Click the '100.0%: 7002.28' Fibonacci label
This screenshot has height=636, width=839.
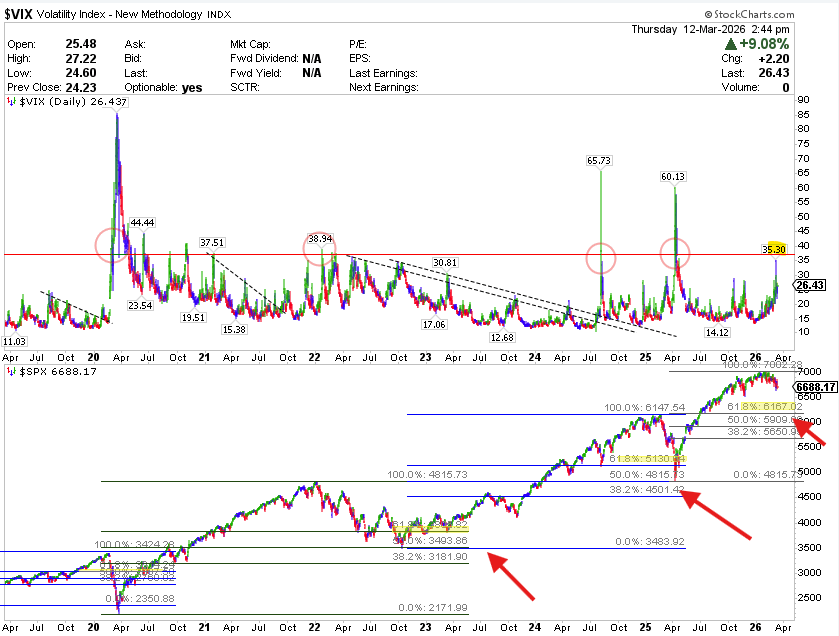point(762,365)
